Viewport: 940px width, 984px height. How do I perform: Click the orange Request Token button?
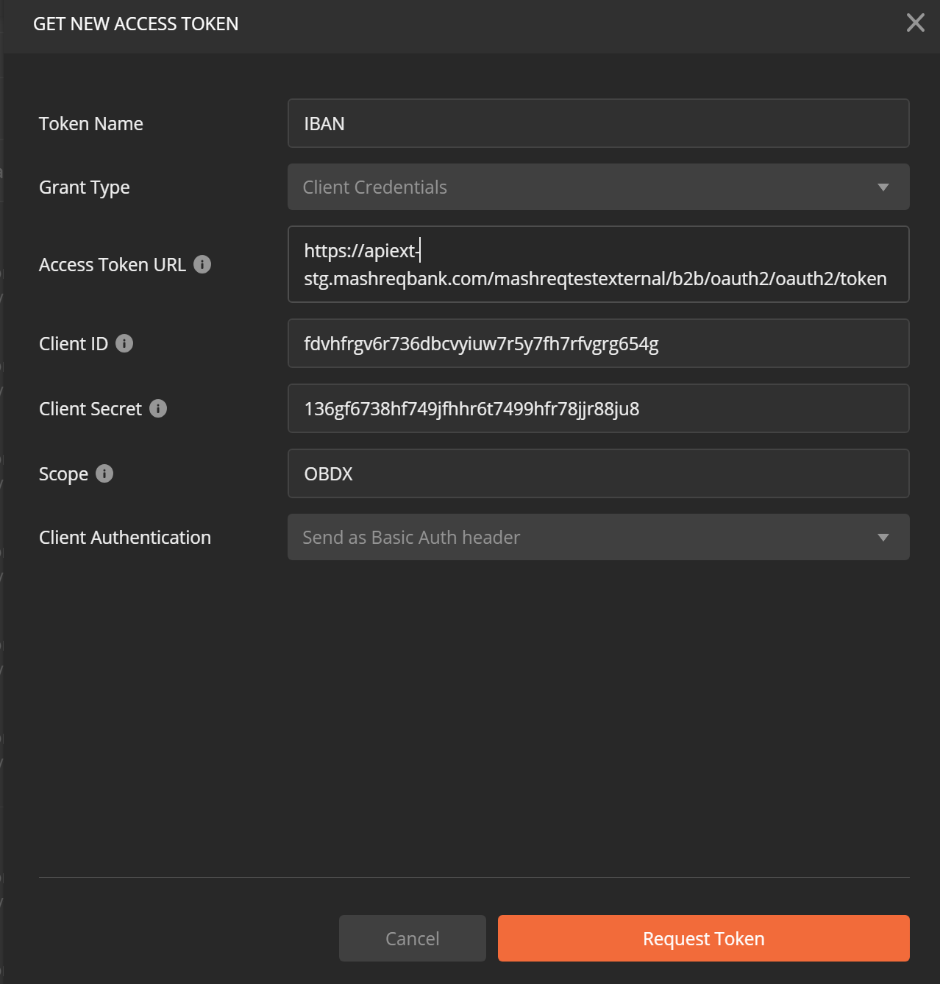[703, 938]
